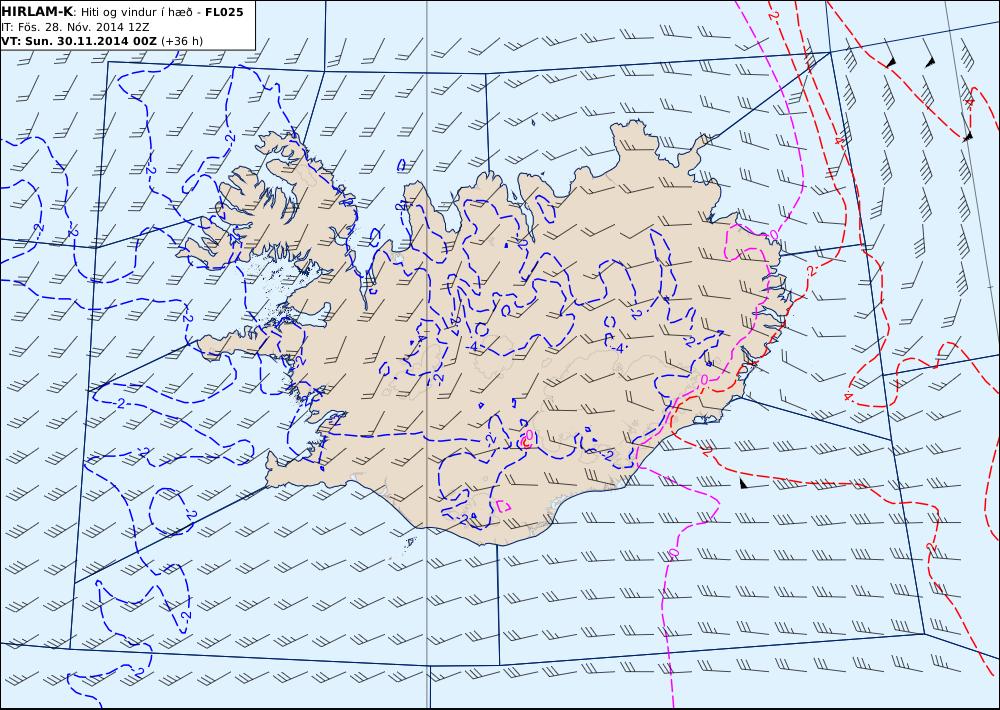Click the HIRLAM-K model title
The width and height of the screenshot is (1000, 710).
click(37, 12)
